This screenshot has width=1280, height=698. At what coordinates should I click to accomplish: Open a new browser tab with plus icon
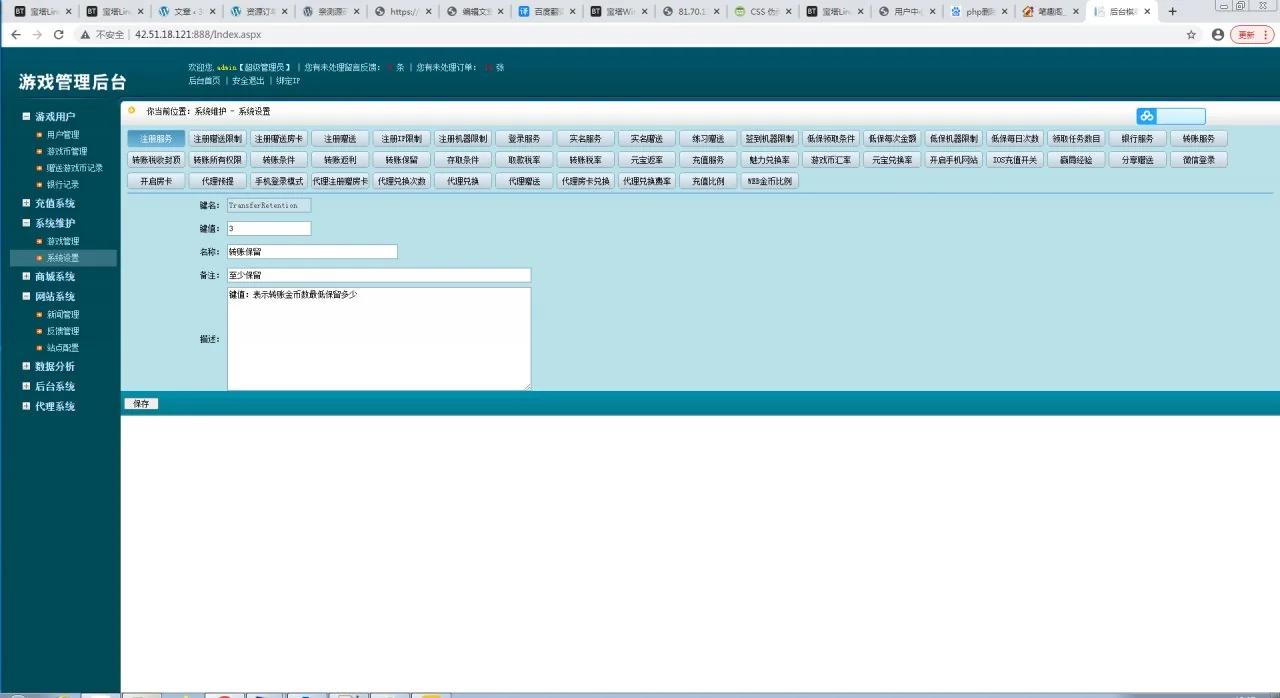pyautogui.click(x=1172, y=12)
